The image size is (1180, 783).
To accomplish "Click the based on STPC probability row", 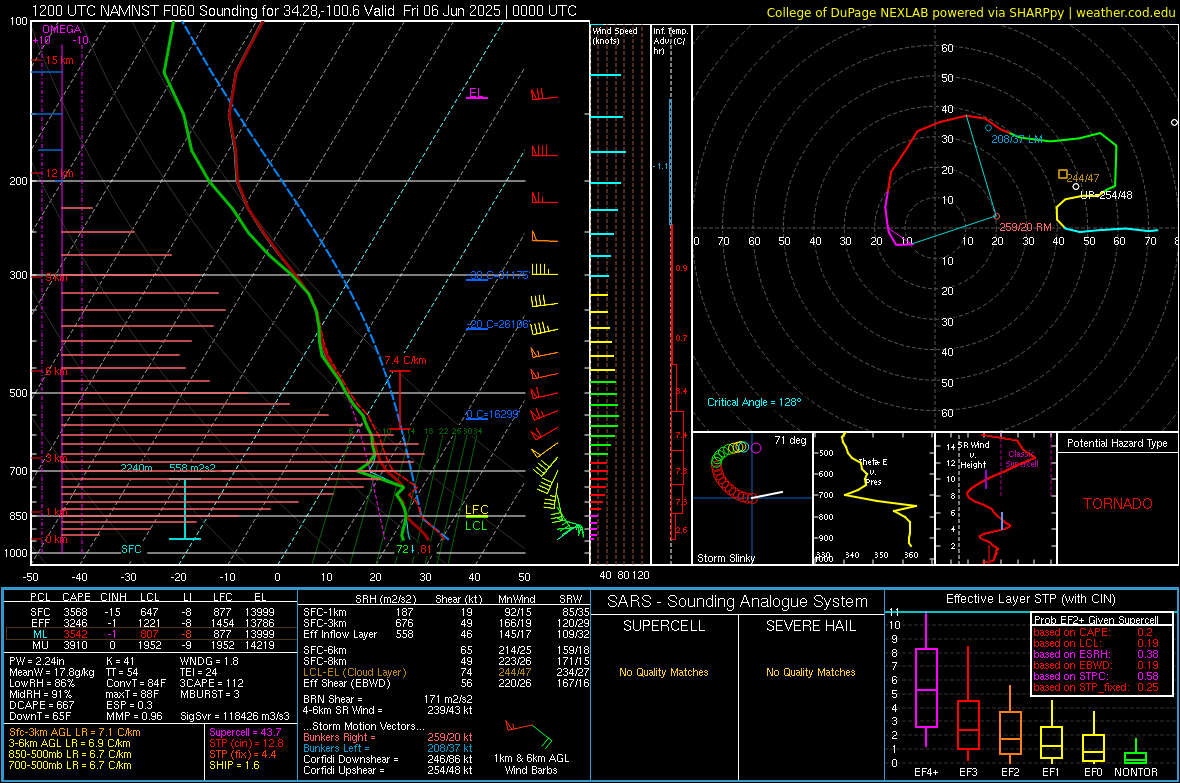I will point(1096,676).
